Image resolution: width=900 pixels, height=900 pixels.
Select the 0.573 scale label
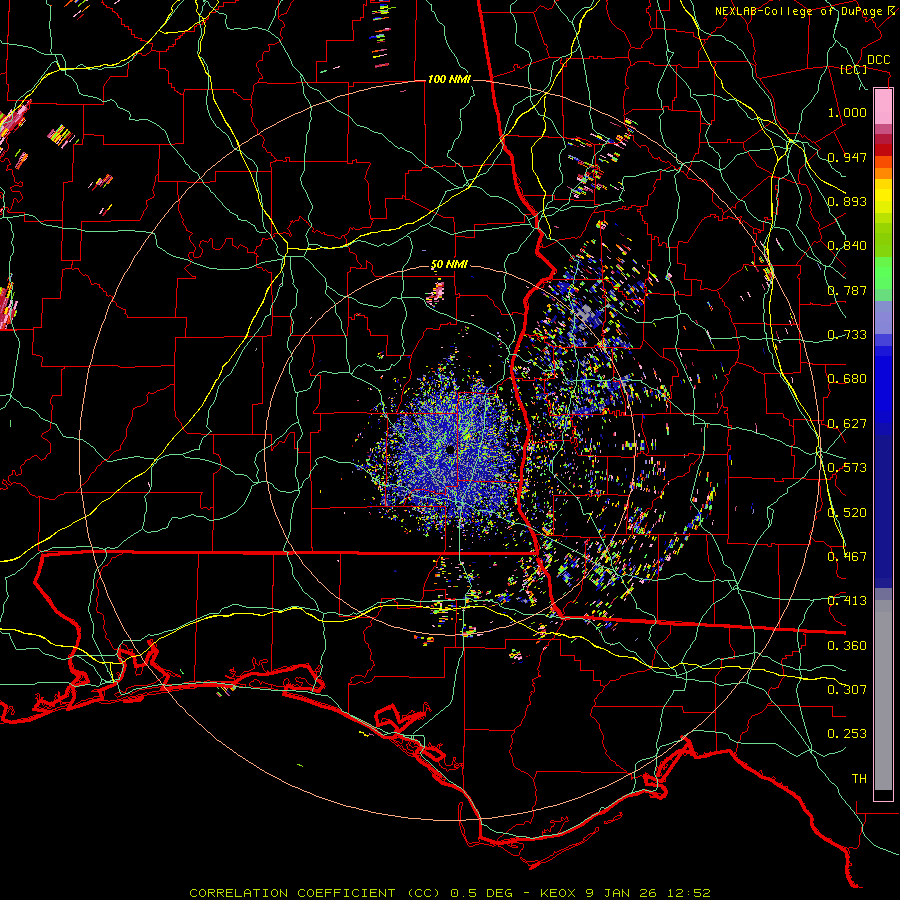pyautogui.click(x=847, y=468)
